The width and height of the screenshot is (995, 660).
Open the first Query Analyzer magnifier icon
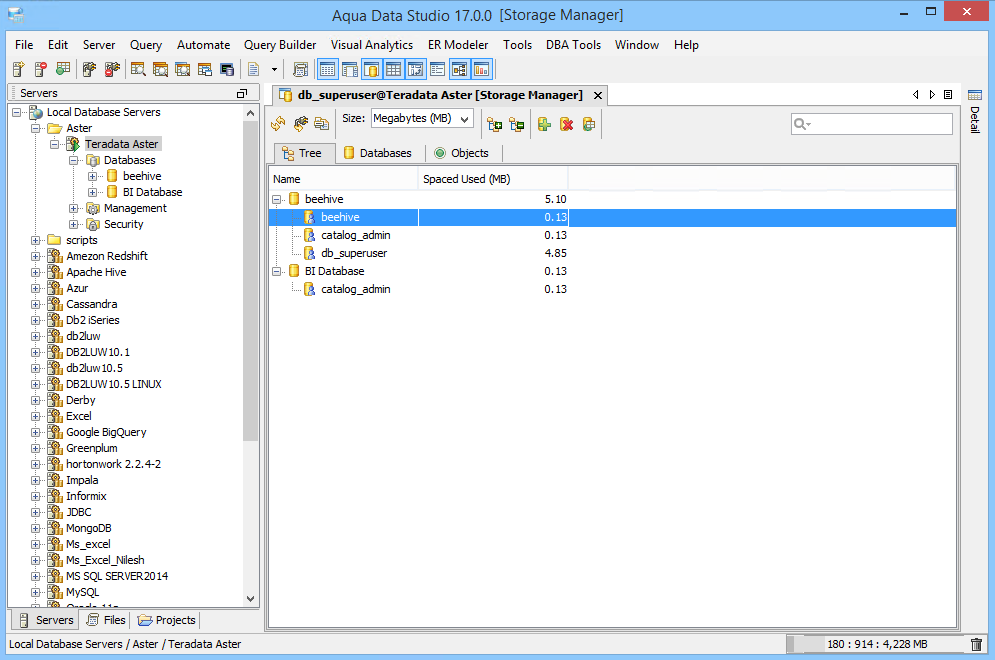point(138,69)
